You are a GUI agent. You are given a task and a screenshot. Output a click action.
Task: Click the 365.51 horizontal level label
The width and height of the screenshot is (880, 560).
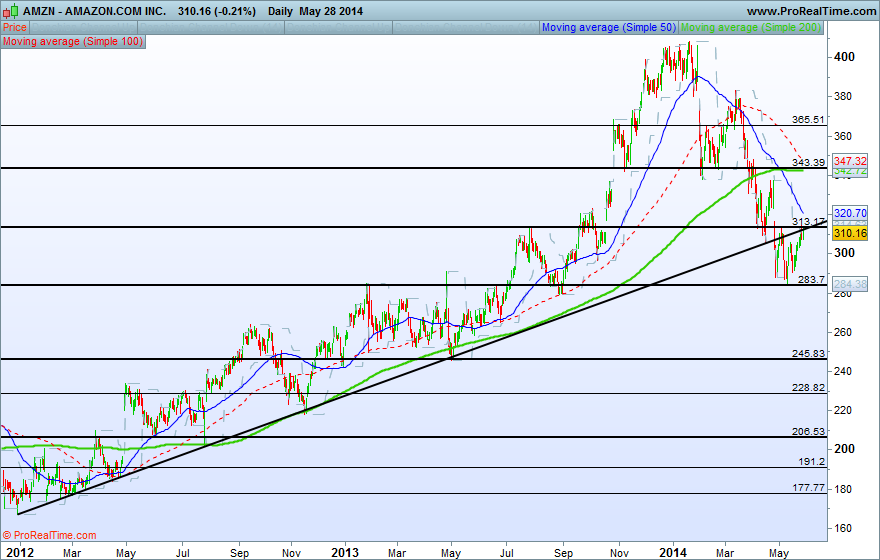pyautogui.click(x=808, y=120)
